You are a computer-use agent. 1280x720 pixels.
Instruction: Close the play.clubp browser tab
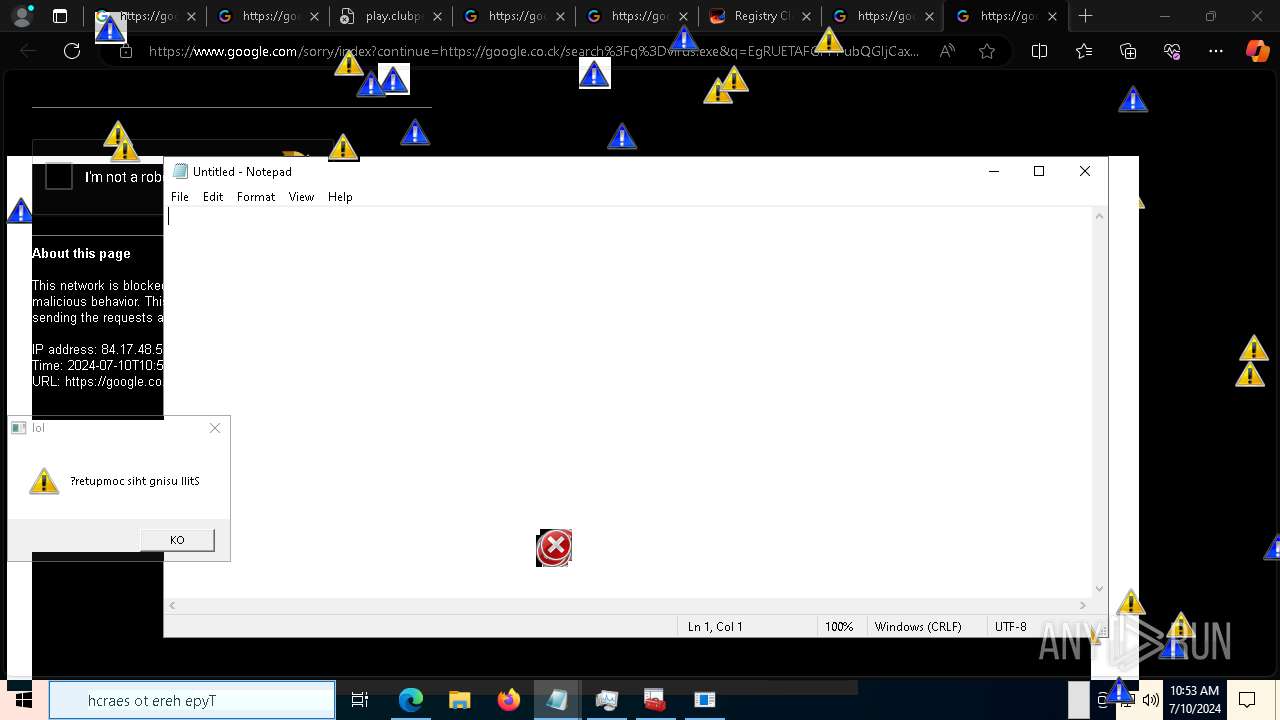(x=437, y=16)
